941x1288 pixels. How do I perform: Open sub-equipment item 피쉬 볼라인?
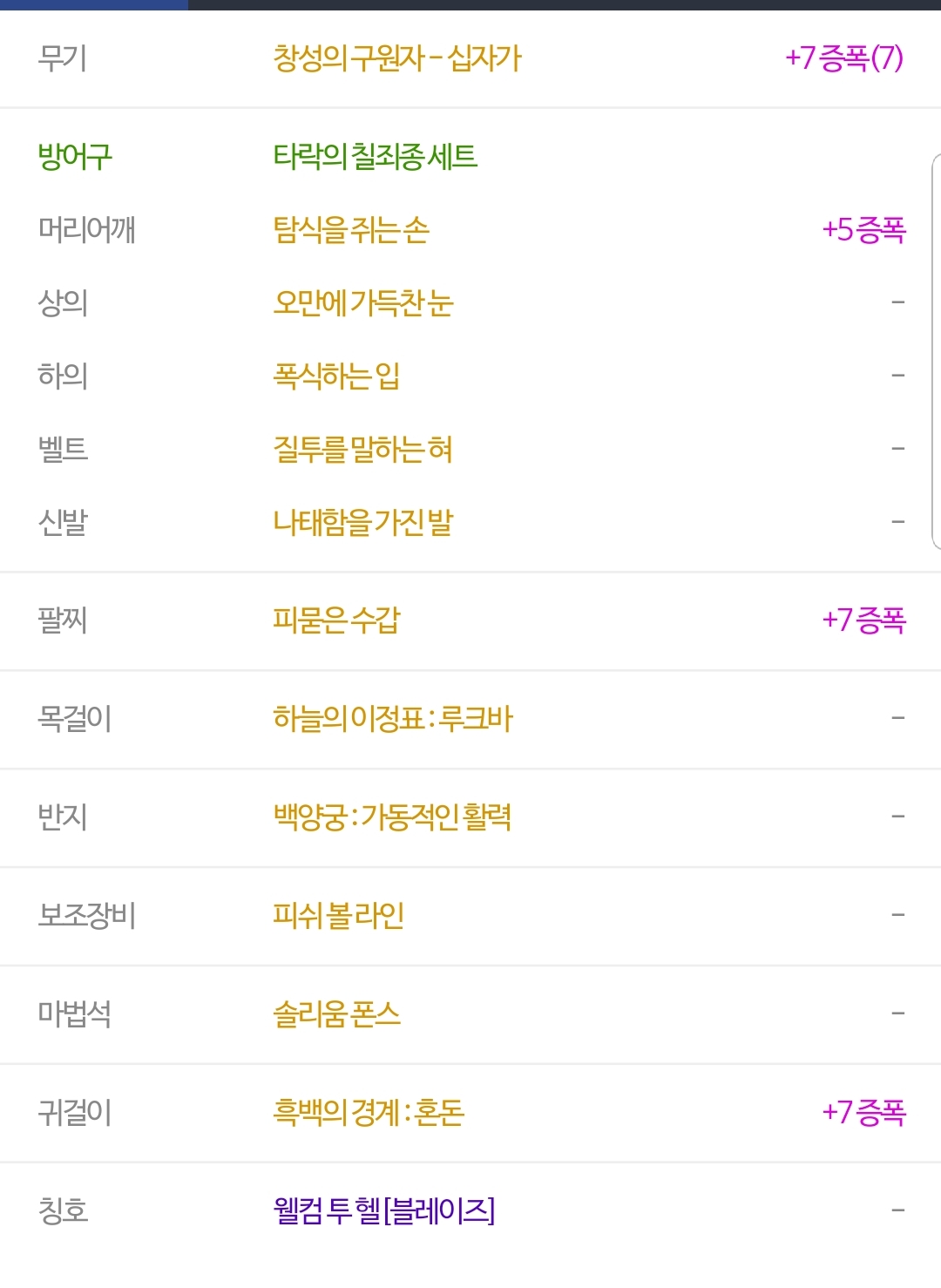point(338,916)
